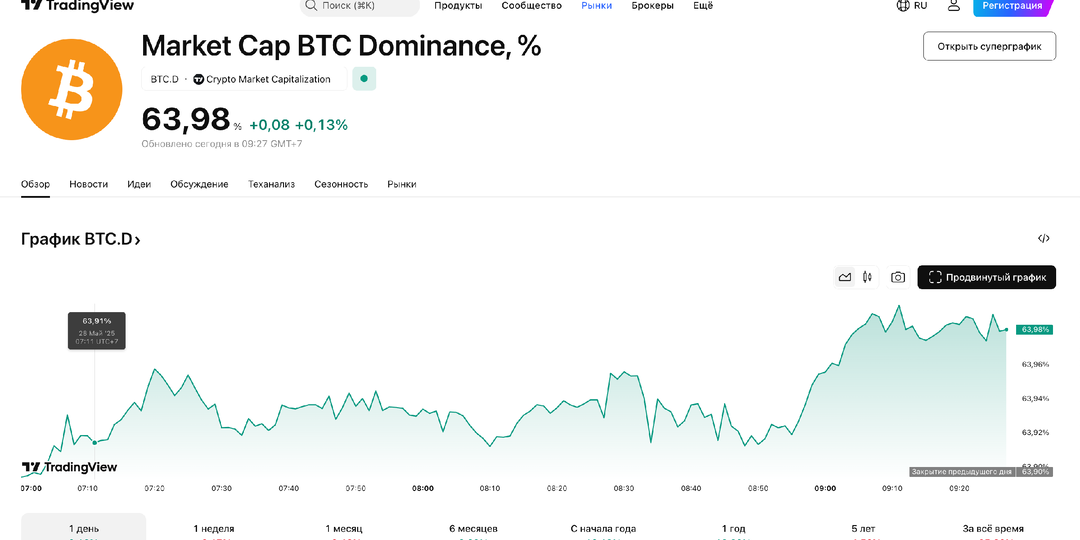Viewport: 1080px width, 540px height.
Task: Open the Брокеры menu
Action: (652, 6)
